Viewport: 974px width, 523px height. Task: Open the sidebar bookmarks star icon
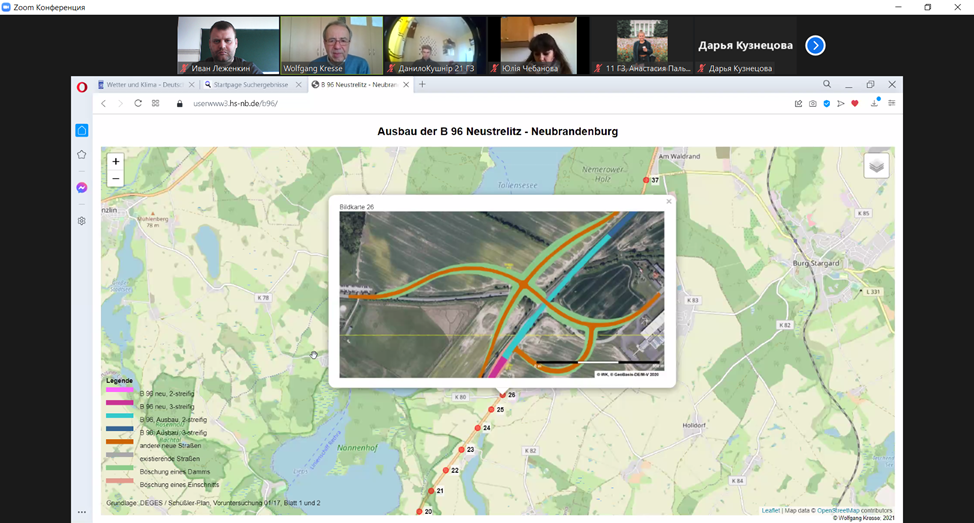pos(81,155)
